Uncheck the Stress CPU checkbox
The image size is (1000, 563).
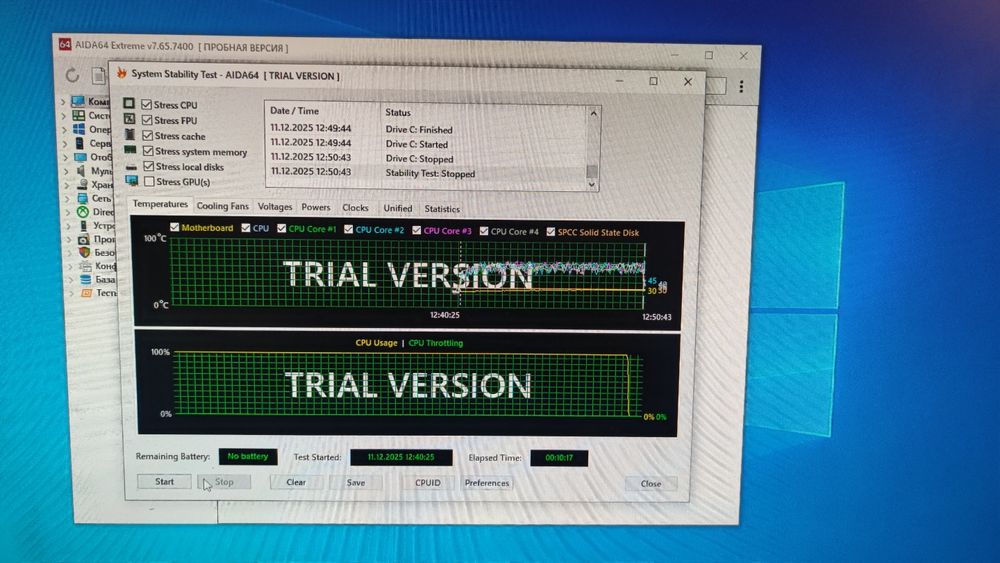[147, 104]
